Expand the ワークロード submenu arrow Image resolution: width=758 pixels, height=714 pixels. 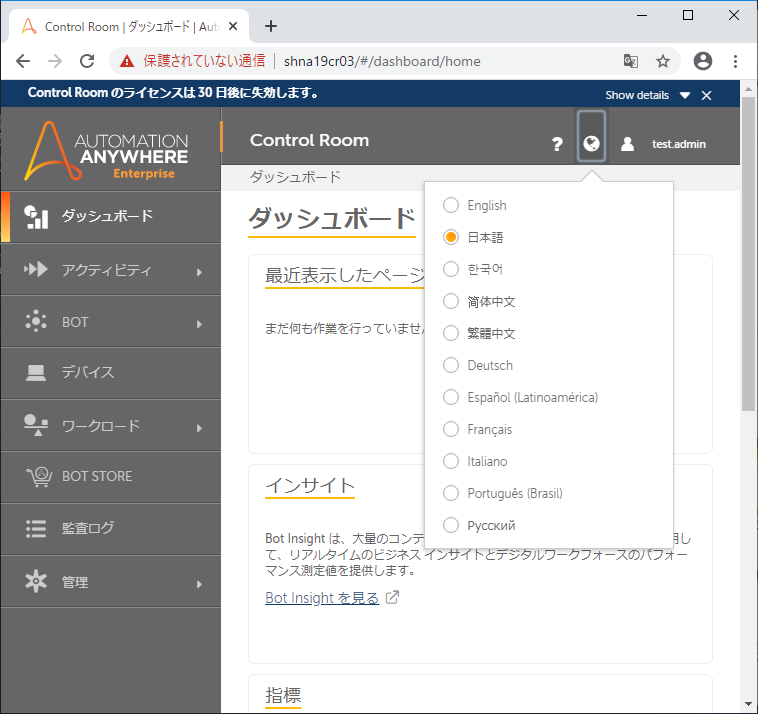pos(199,428)
